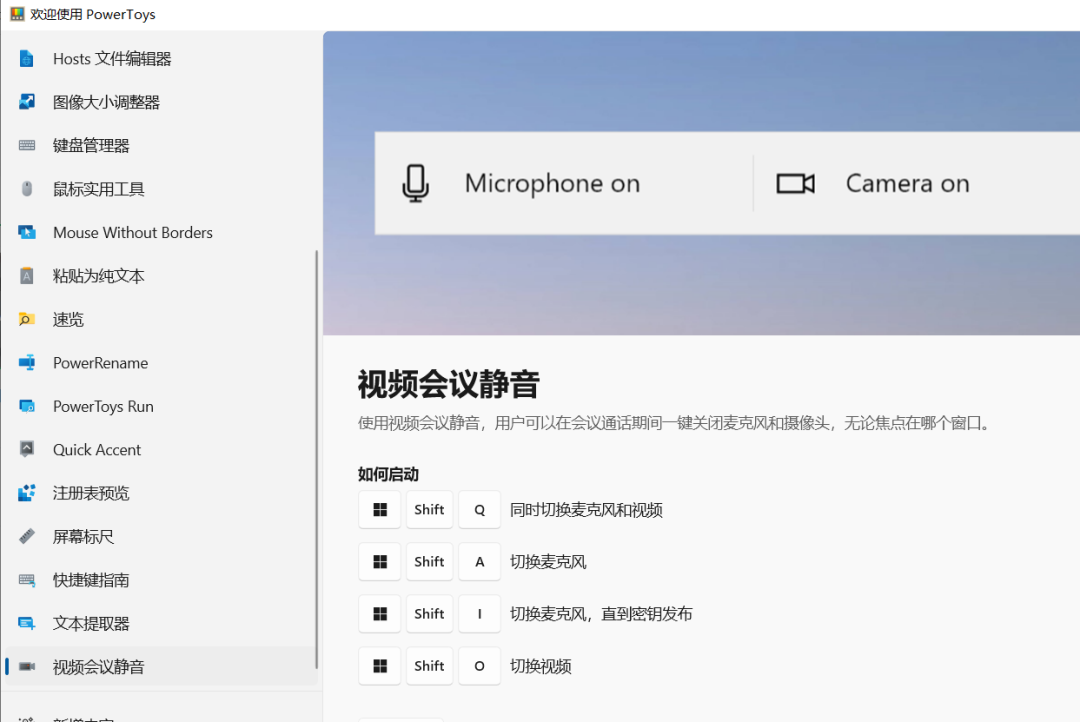Screen dimensions: 1080x722
Task: Click the paste as plain text icon
Action: tap(26, 276)
